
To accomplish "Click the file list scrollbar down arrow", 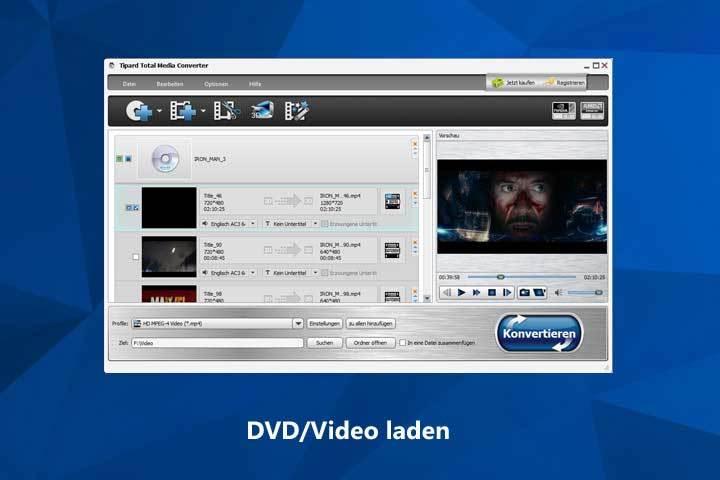I will (x=427, y=298).
